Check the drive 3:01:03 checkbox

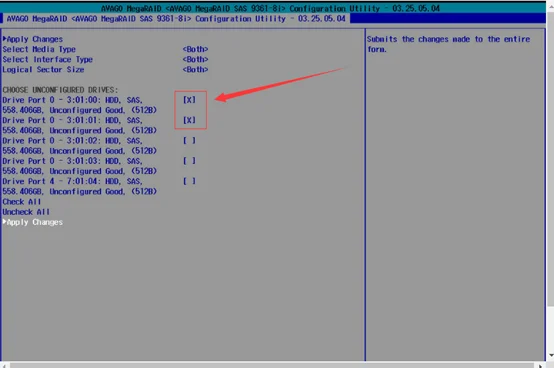[x=189, y=161]
